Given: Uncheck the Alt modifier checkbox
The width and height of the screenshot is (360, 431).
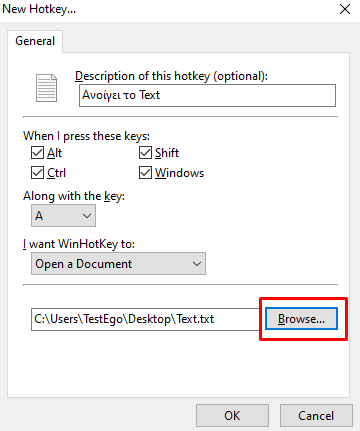Looking at the screenshot, I should [37, 153].
